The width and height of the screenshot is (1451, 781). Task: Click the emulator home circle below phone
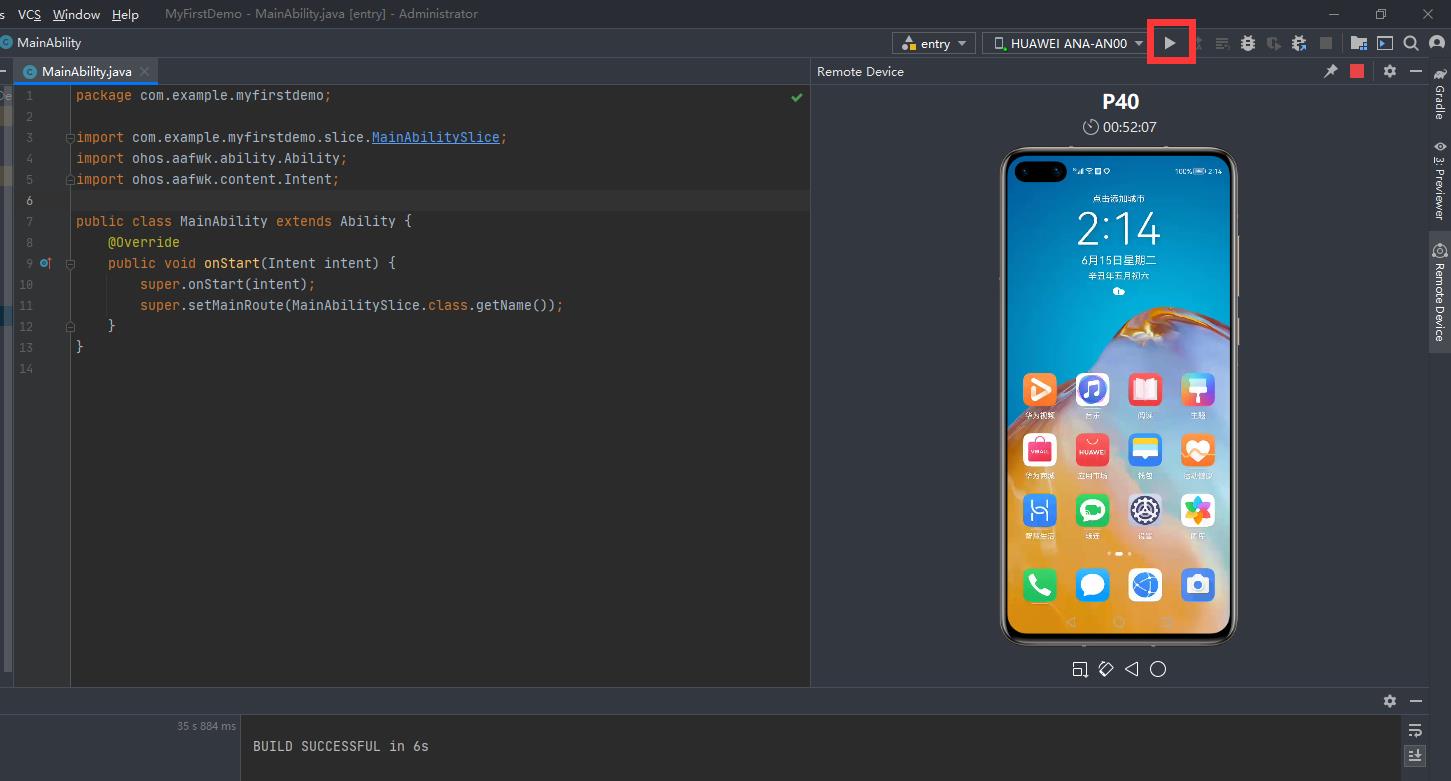(x=1158, y=669)
